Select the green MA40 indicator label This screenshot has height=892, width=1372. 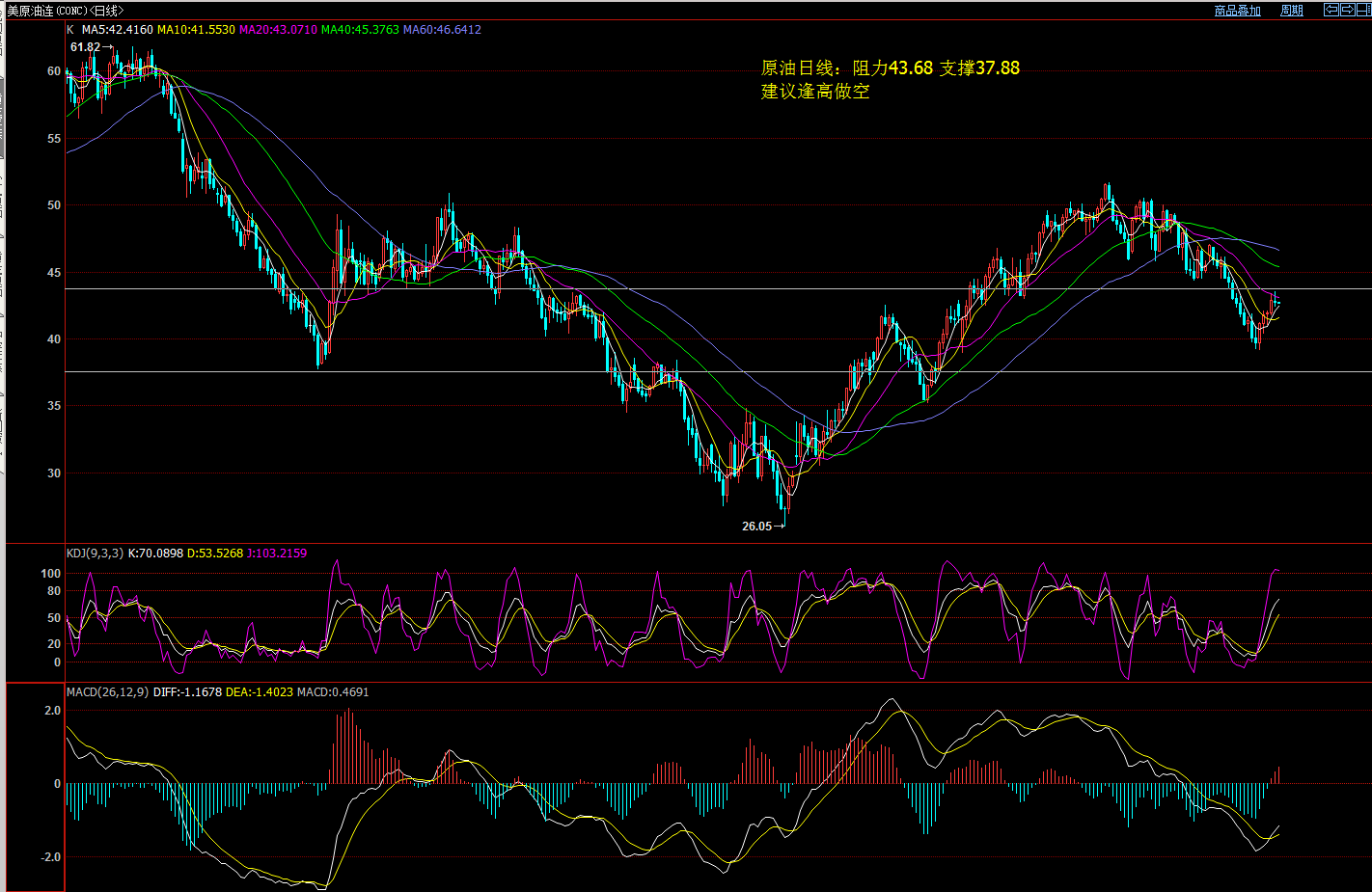tap(360, 30)
